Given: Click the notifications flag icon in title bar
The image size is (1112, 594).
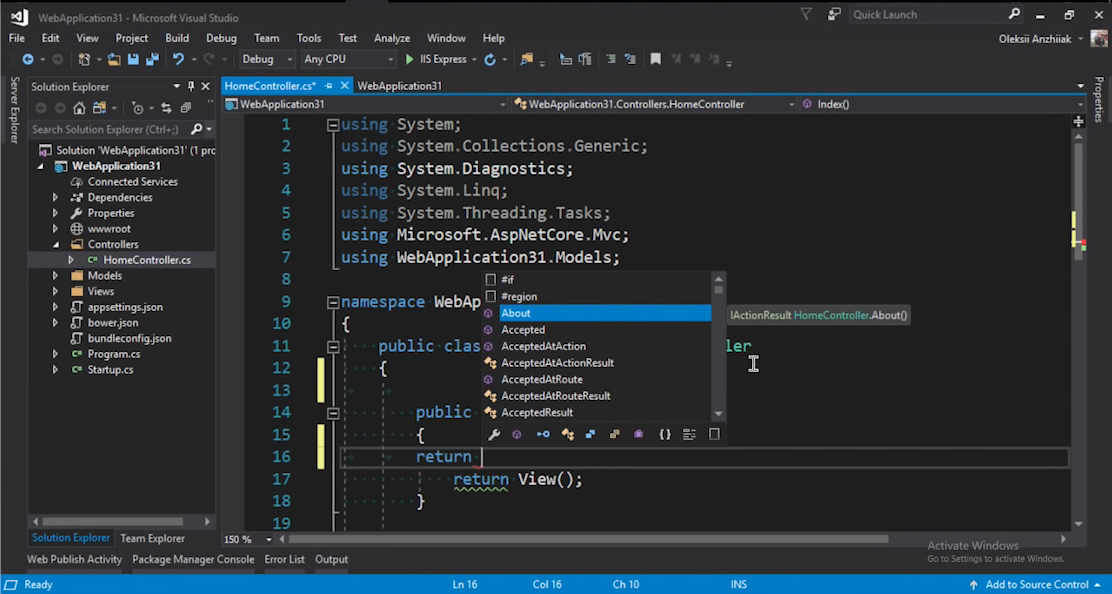Looking at the screenshot, I should pyautogui.click(x=806, y=15).
